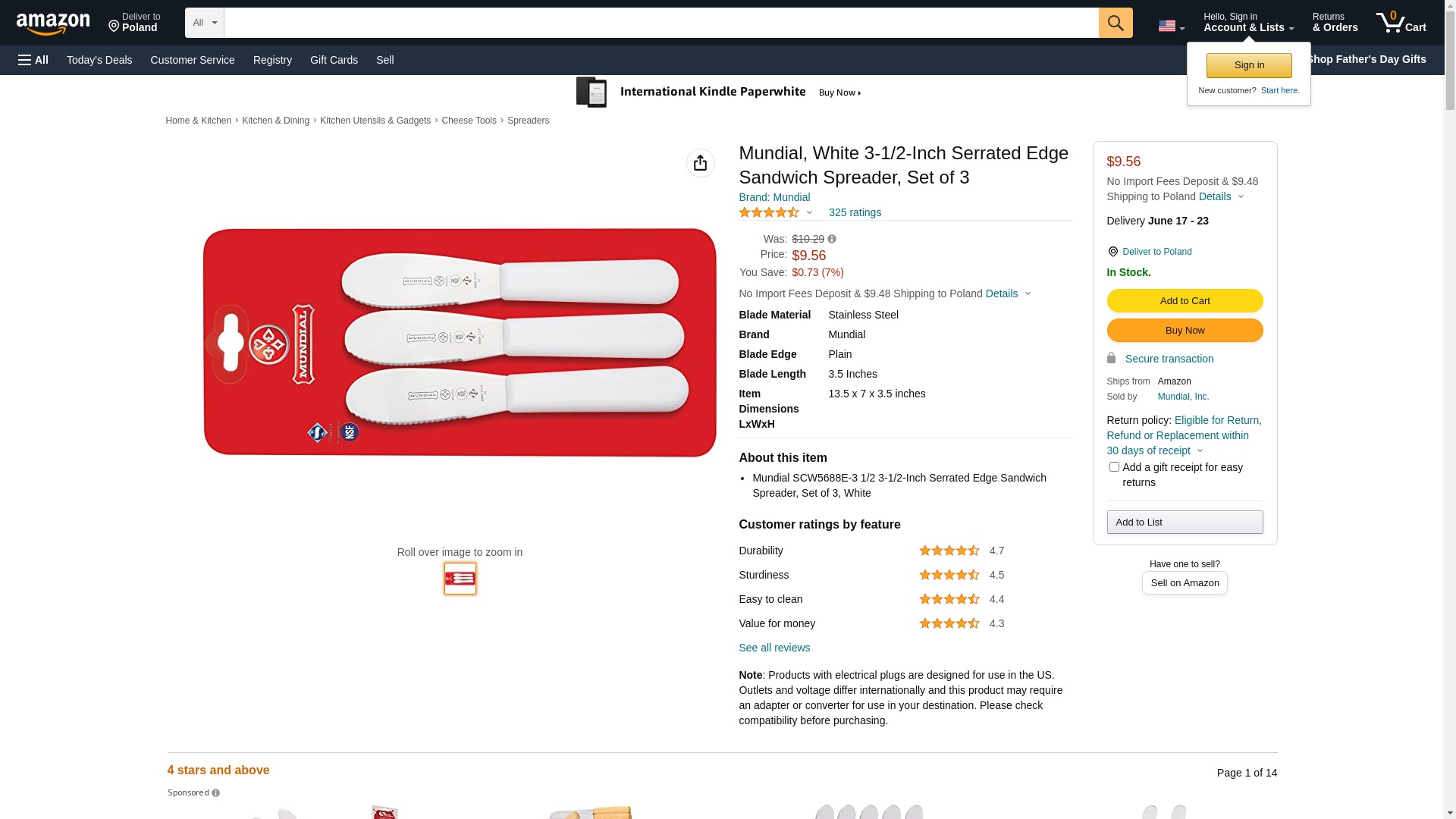Click the info icon next to was-price
Screen dimensions: 1456x819
832,239
